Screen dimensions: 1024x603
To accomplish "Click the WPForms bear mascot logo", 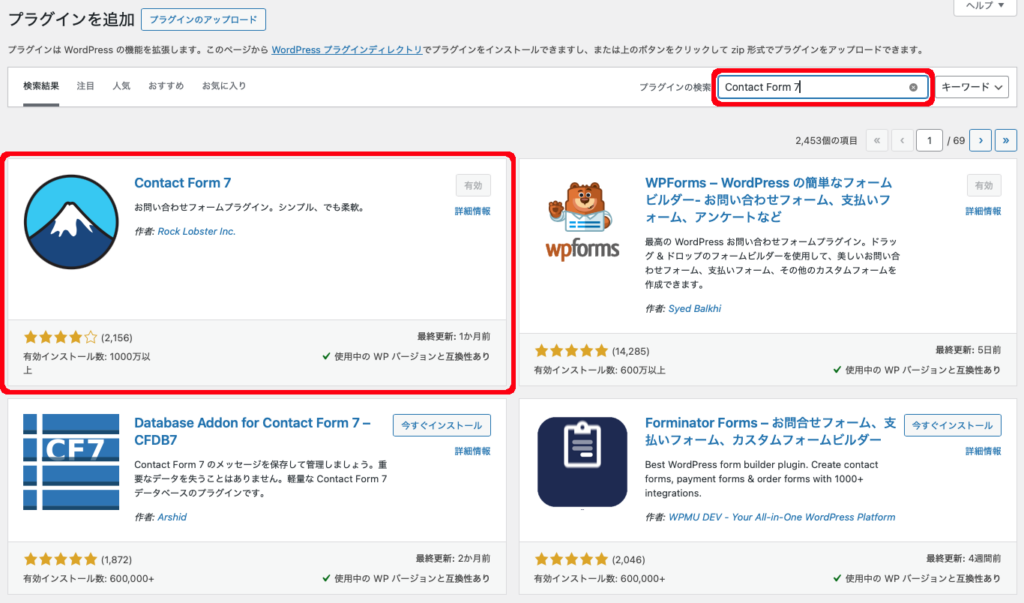I will 581,221.
